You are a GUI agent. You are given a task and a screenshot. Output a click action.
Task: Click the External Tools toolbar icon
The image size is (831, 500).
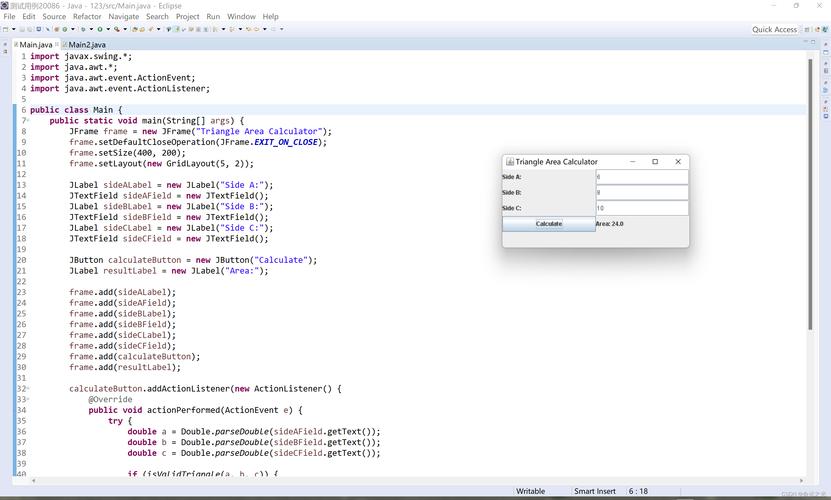[x=117, y=29]
